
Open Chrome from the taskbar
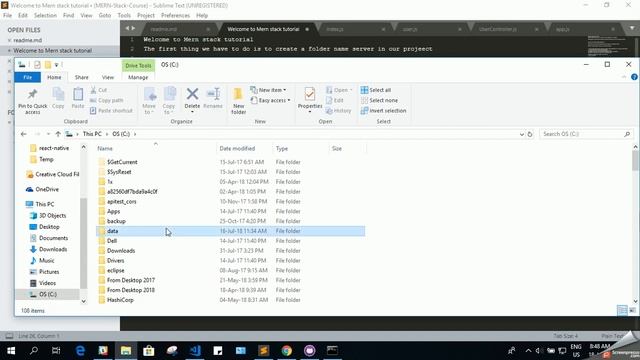(x=287, y=351)
